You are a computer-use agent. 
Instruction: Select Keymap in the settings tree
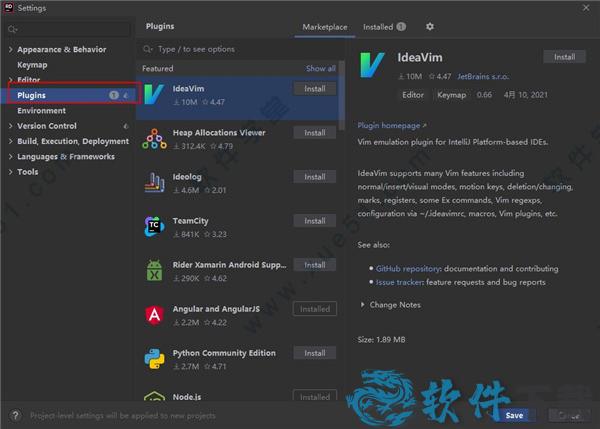coord(32,65)
